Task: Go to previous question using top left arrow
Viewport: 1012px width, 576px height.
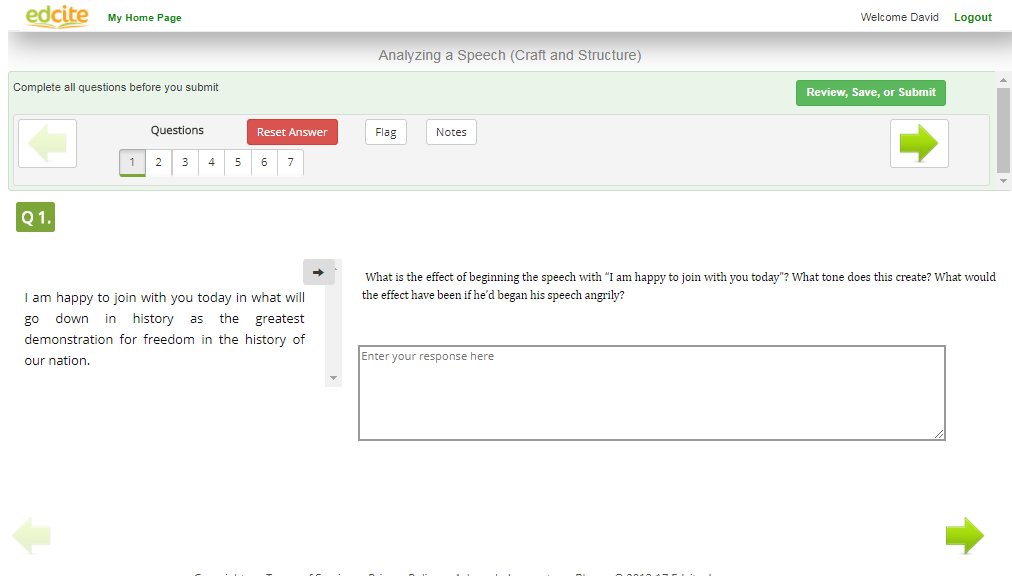Action: pos(48,143)
